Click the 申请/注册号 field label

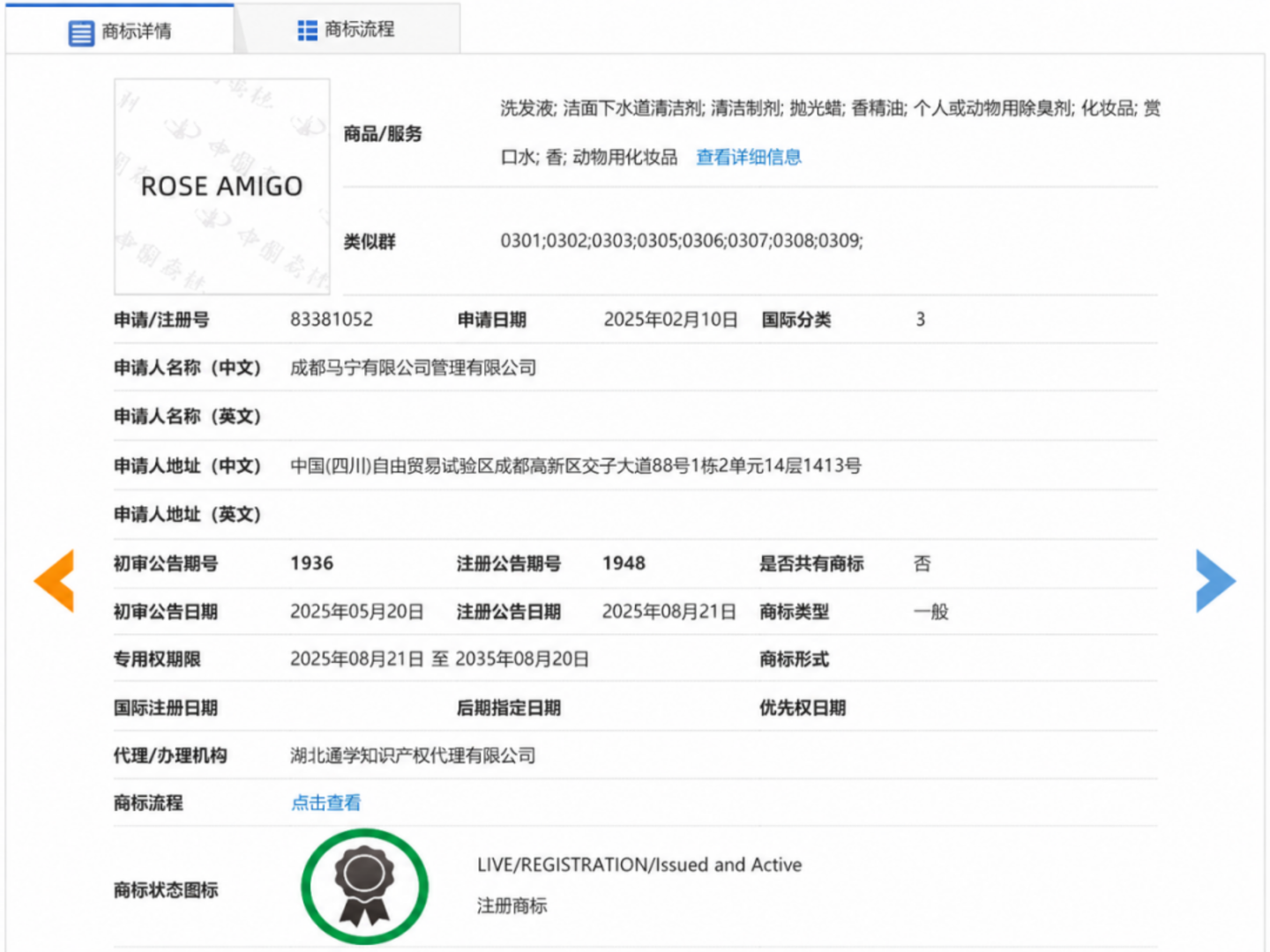click(161, 320)
